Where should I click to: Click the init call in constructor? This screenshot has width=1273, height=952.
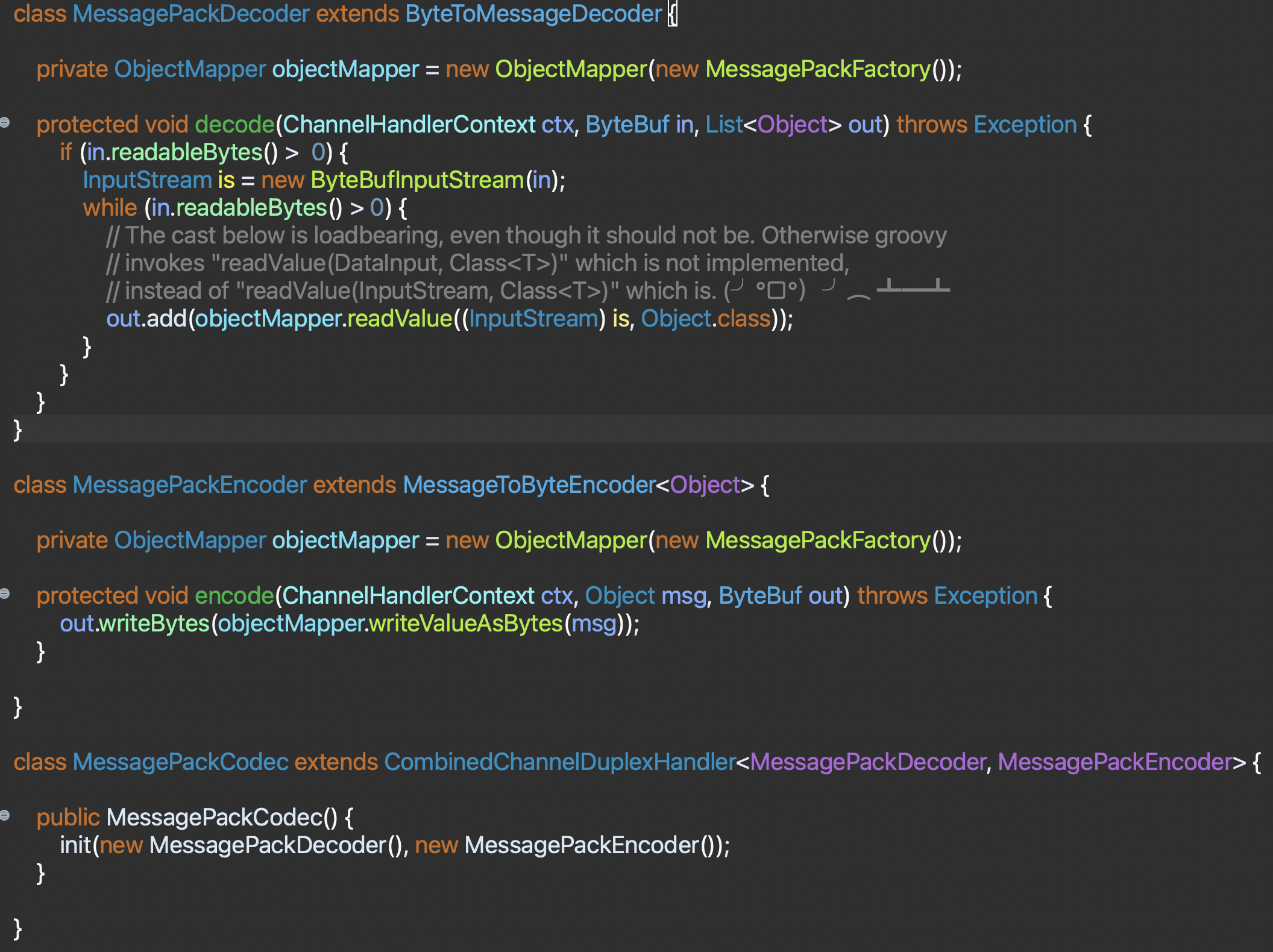point(75,845)
